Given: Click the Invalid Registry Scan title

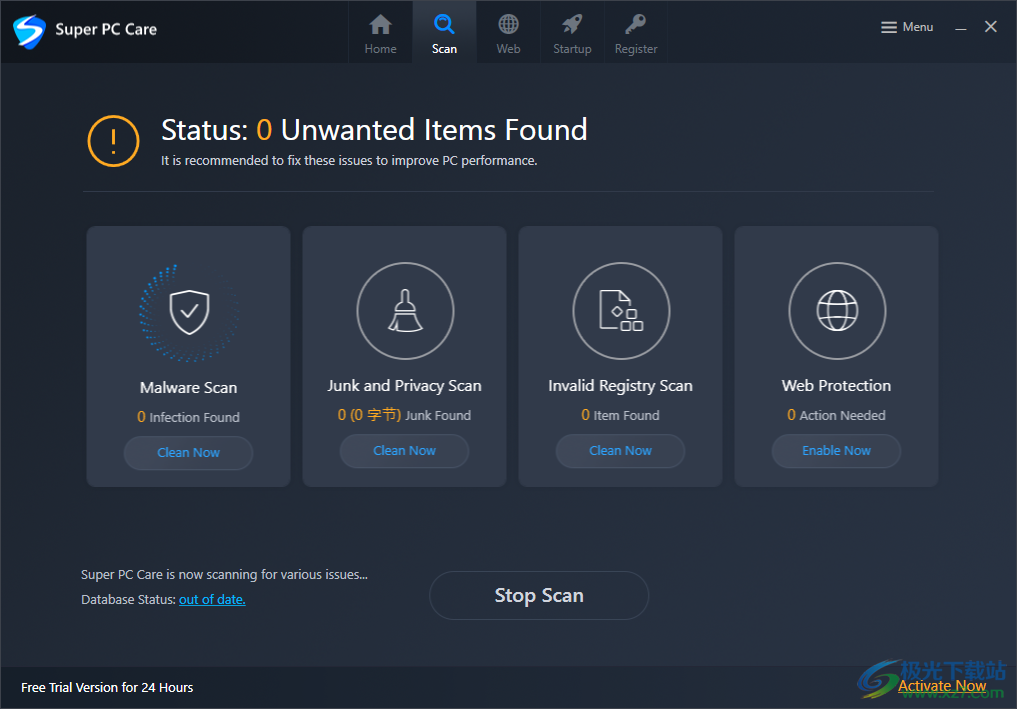Looking at the screenshot, I should coord(620,386).
